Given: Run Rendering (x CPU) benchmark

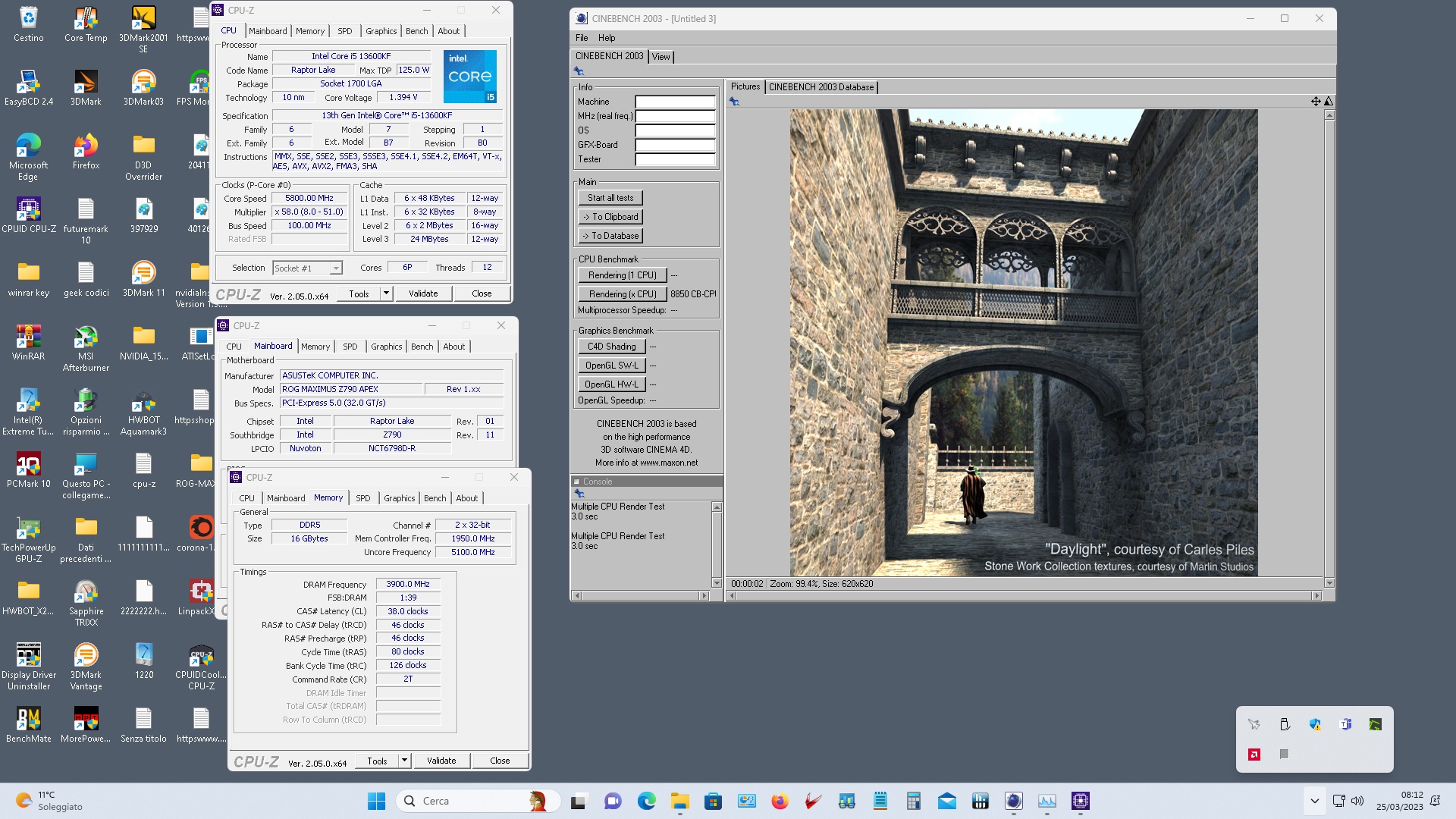Looking at the screenshot, I should [x=623, y=294].
